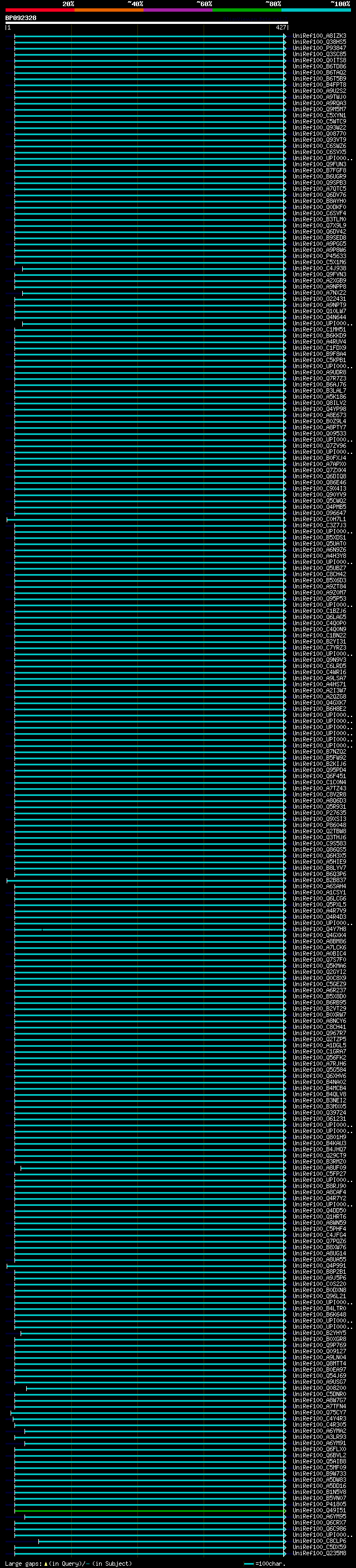Select the UniRef100_B4FPT8 label
The height and width of the screenshot is (1568, 356).
coord(319,85)
